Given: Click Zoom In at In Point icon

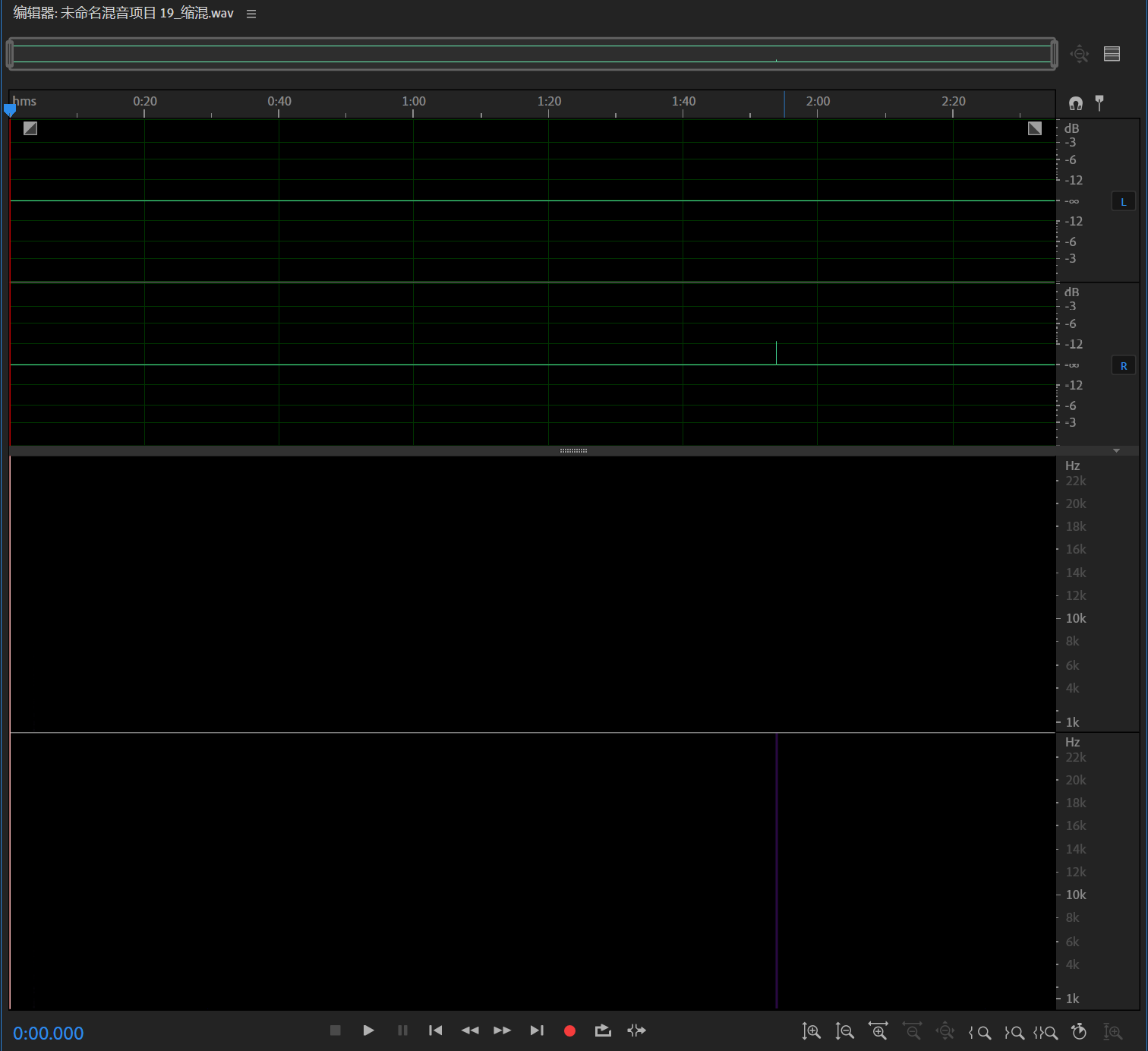Looking at the screenshot, I should coord(979,1032).
